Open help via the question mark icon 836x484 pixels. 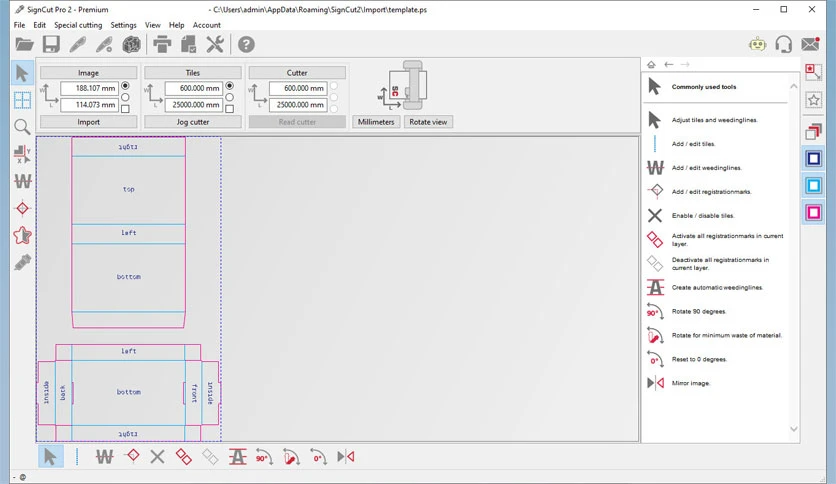[x=246, y=44]
